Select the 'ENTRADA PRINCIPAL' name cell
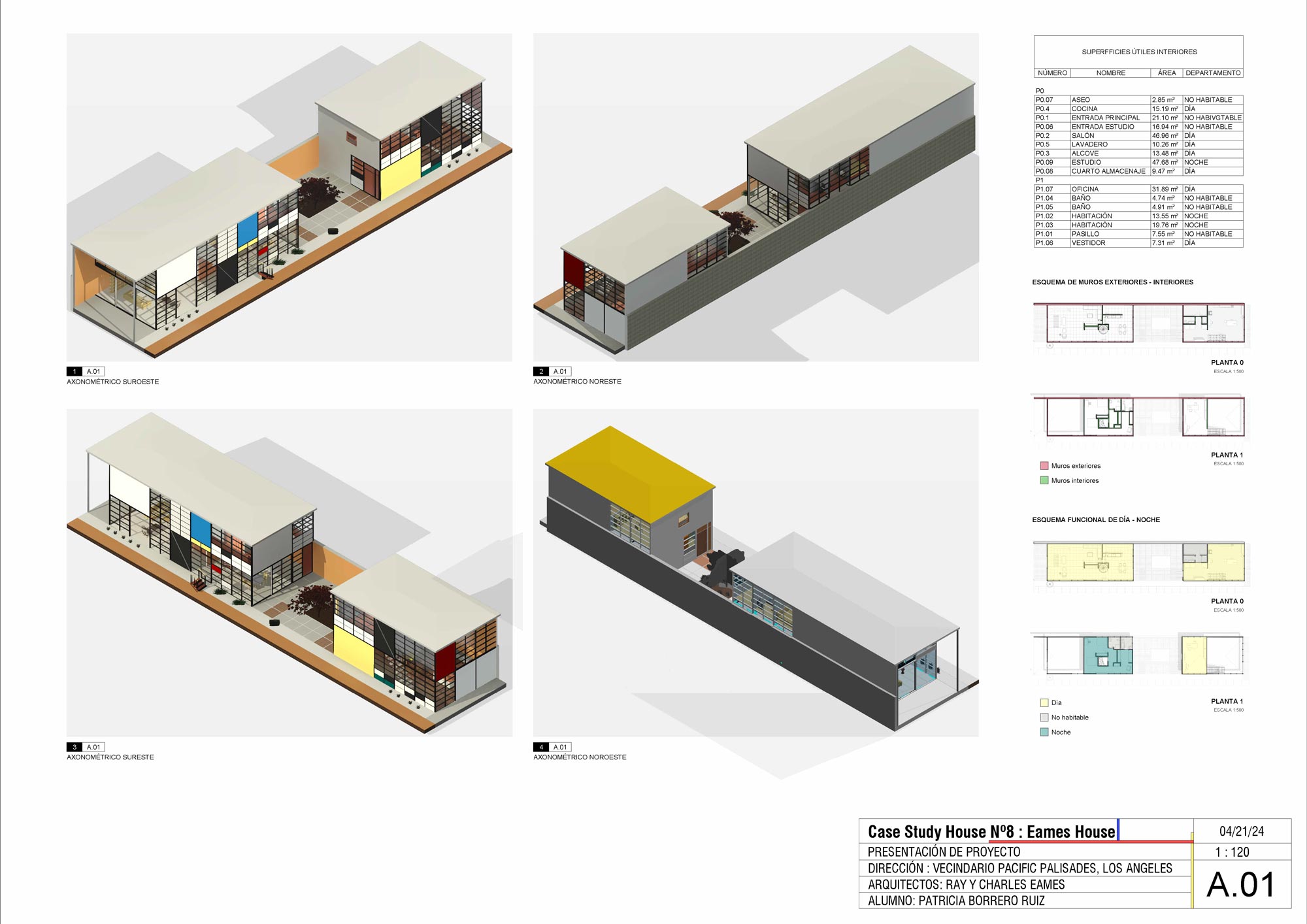 tap(1110, 118)
